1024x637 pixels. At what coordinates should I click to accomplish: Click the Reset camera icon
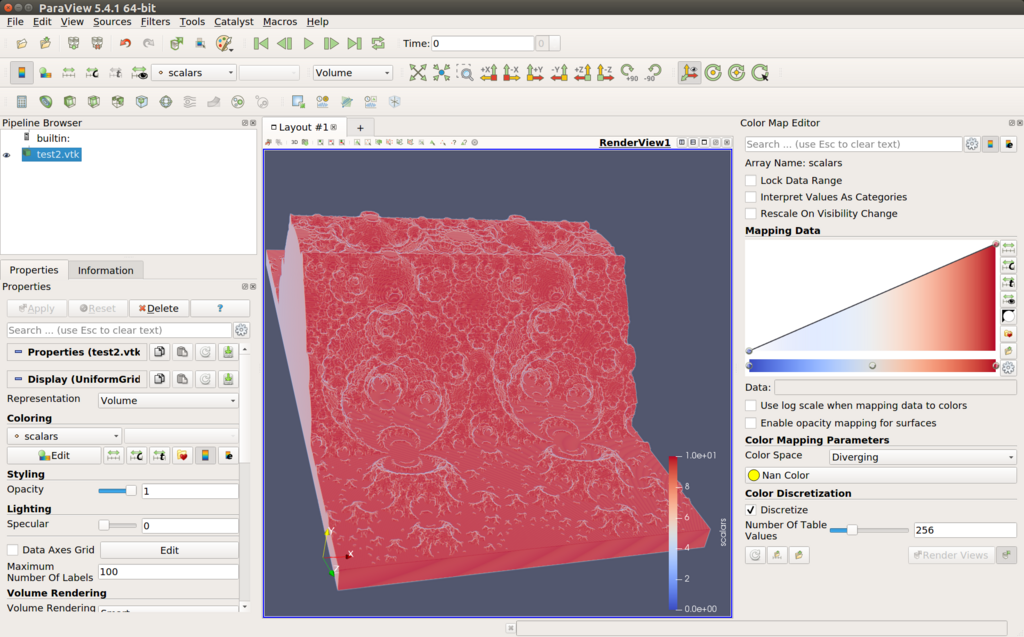click(x=418, y=73)
